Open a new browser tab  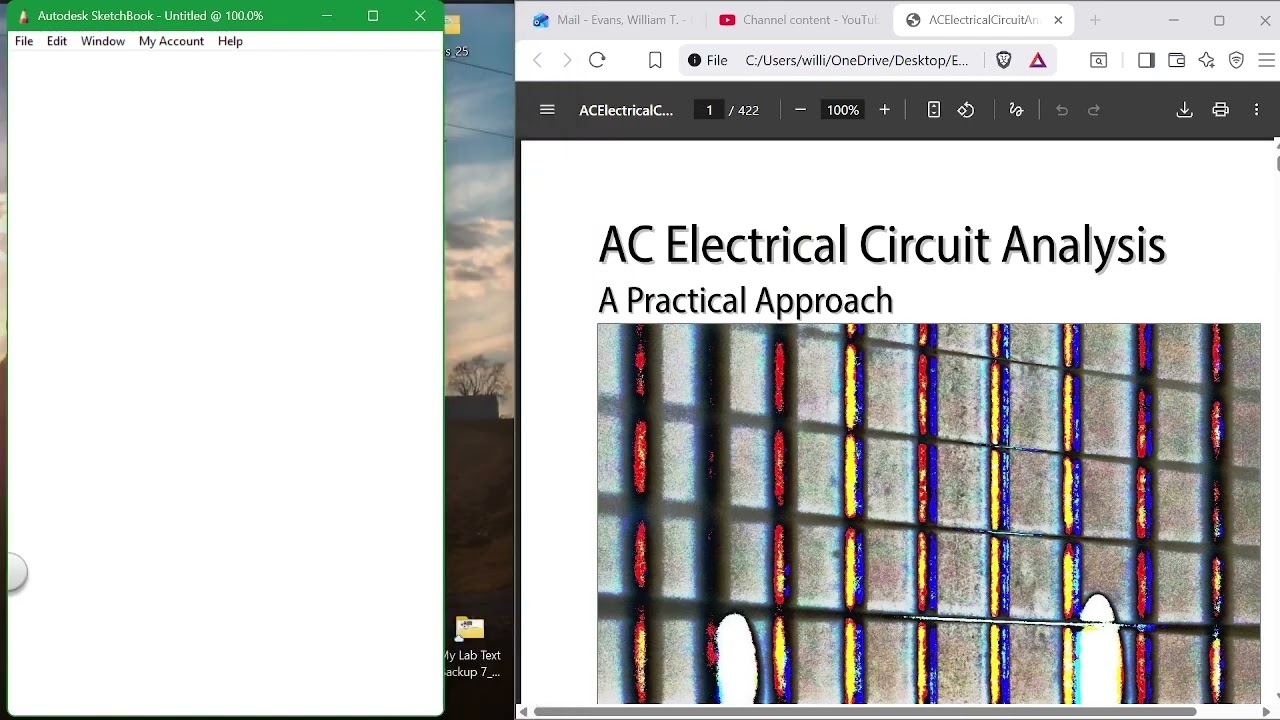point(1095,20)
